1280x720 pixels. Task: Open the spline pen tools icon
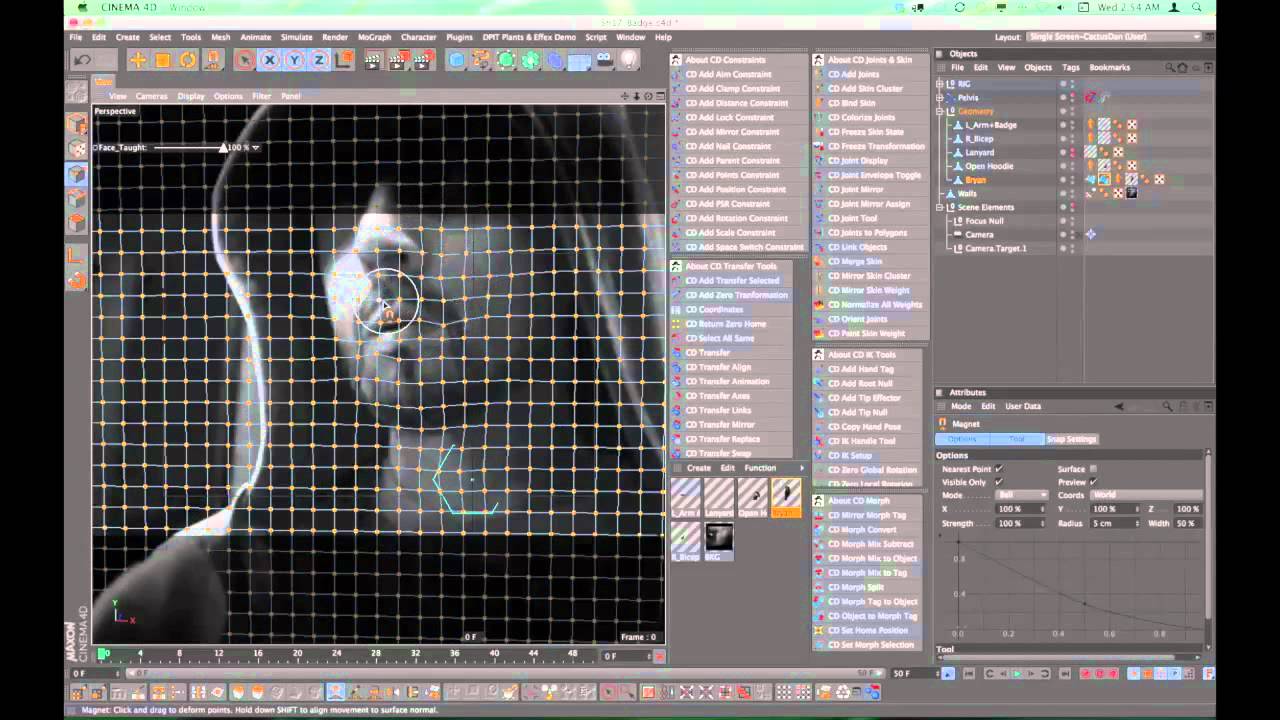click(482, 61)
